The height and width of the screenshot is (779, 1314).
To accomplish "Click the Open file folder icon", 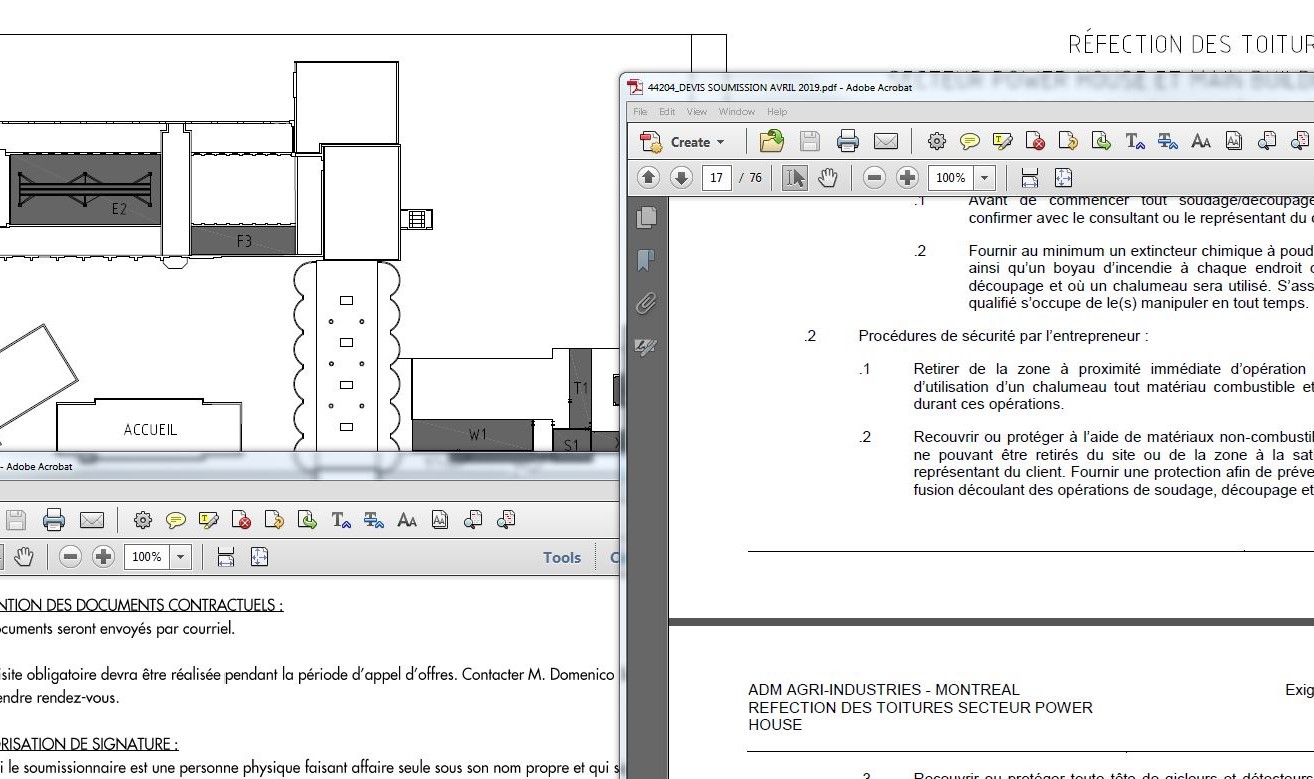I will 771,141.
